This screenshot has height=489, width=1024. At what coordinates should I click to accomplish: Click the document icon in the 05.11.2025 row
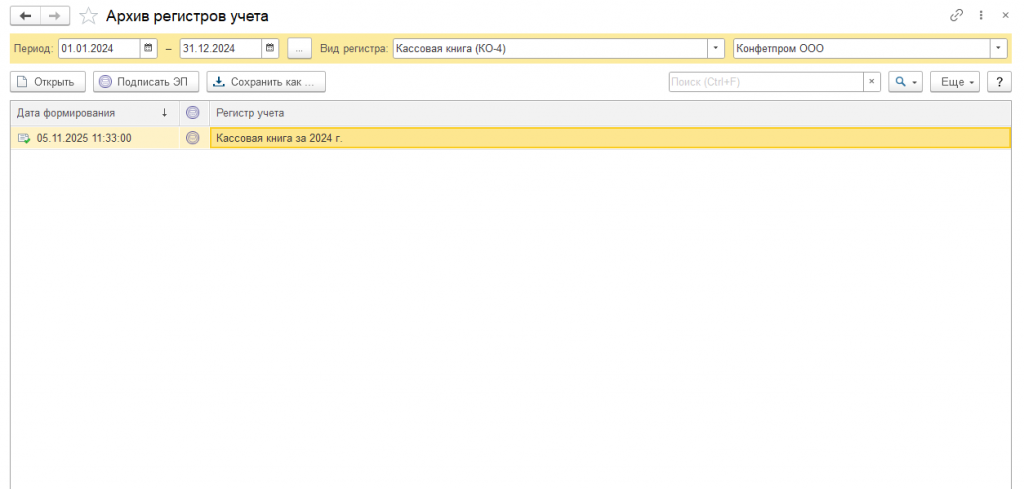coord(24,138)
